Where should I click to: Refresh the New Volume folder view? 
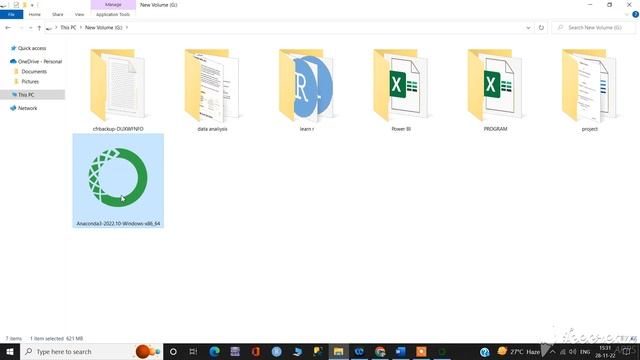pos(541,27)
